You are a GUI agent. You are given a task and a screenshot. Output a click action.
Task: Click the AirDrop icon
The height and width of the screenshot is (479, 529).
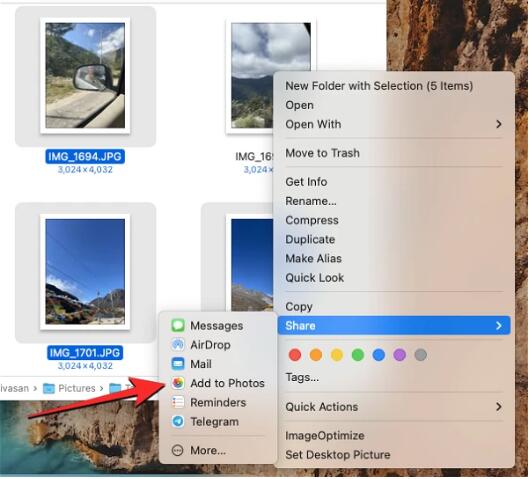(x=178, y=345)
